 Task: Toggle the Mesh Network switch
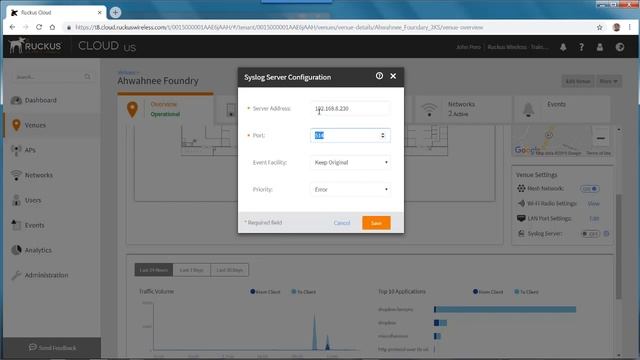(x=590, y=189)
